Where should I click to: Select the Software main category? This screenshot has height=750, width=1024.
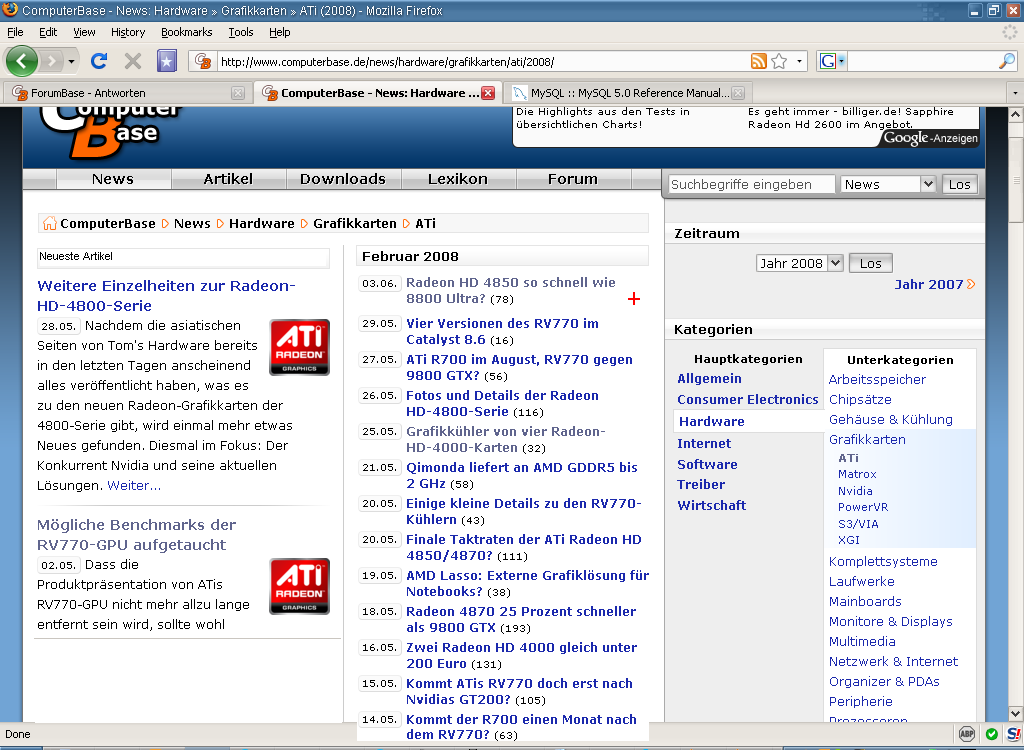pos(707,465)
